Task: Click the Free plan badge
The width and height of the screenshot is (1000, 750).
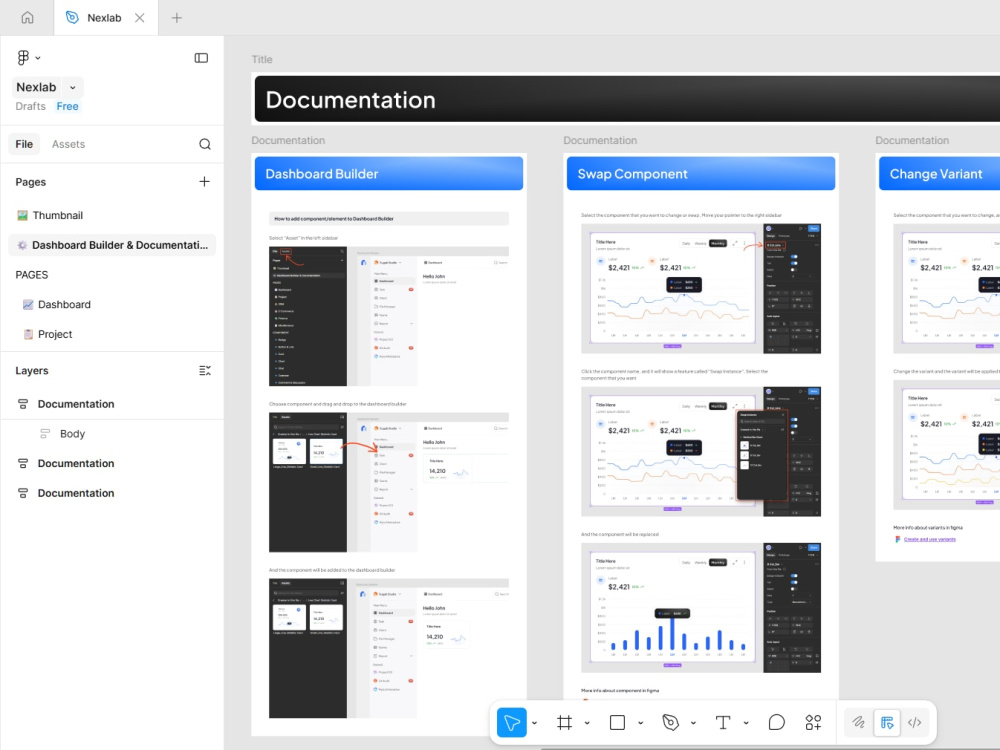Action: 68,107
